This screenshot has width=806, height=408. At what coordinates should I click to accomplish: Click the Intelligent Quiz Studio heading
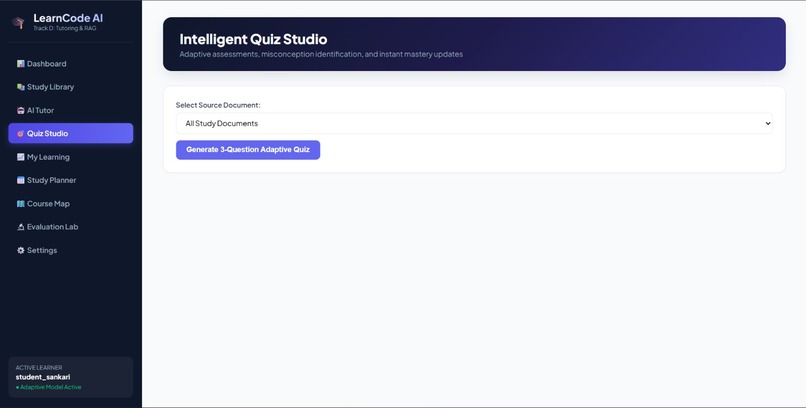[253, 39]
